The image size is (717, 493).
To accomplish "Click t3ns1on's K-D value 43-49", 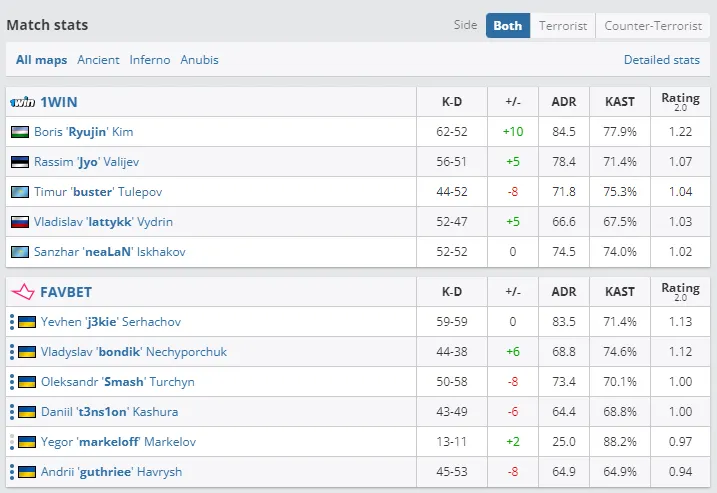I will (452, 412).
